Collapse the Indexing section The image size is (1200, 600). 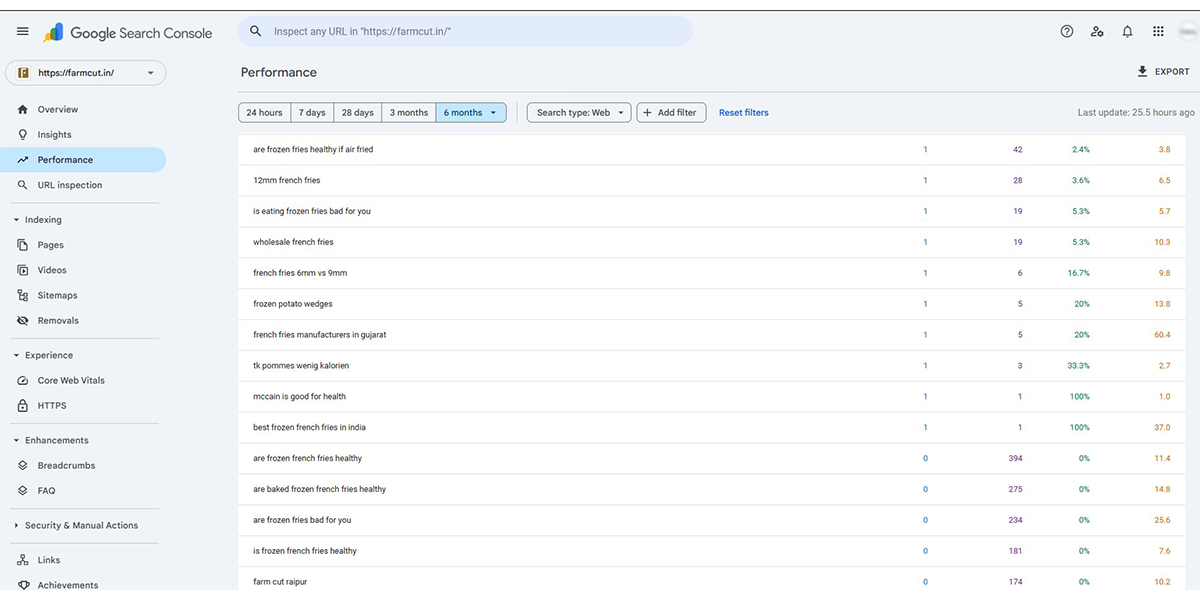(16, 220)
